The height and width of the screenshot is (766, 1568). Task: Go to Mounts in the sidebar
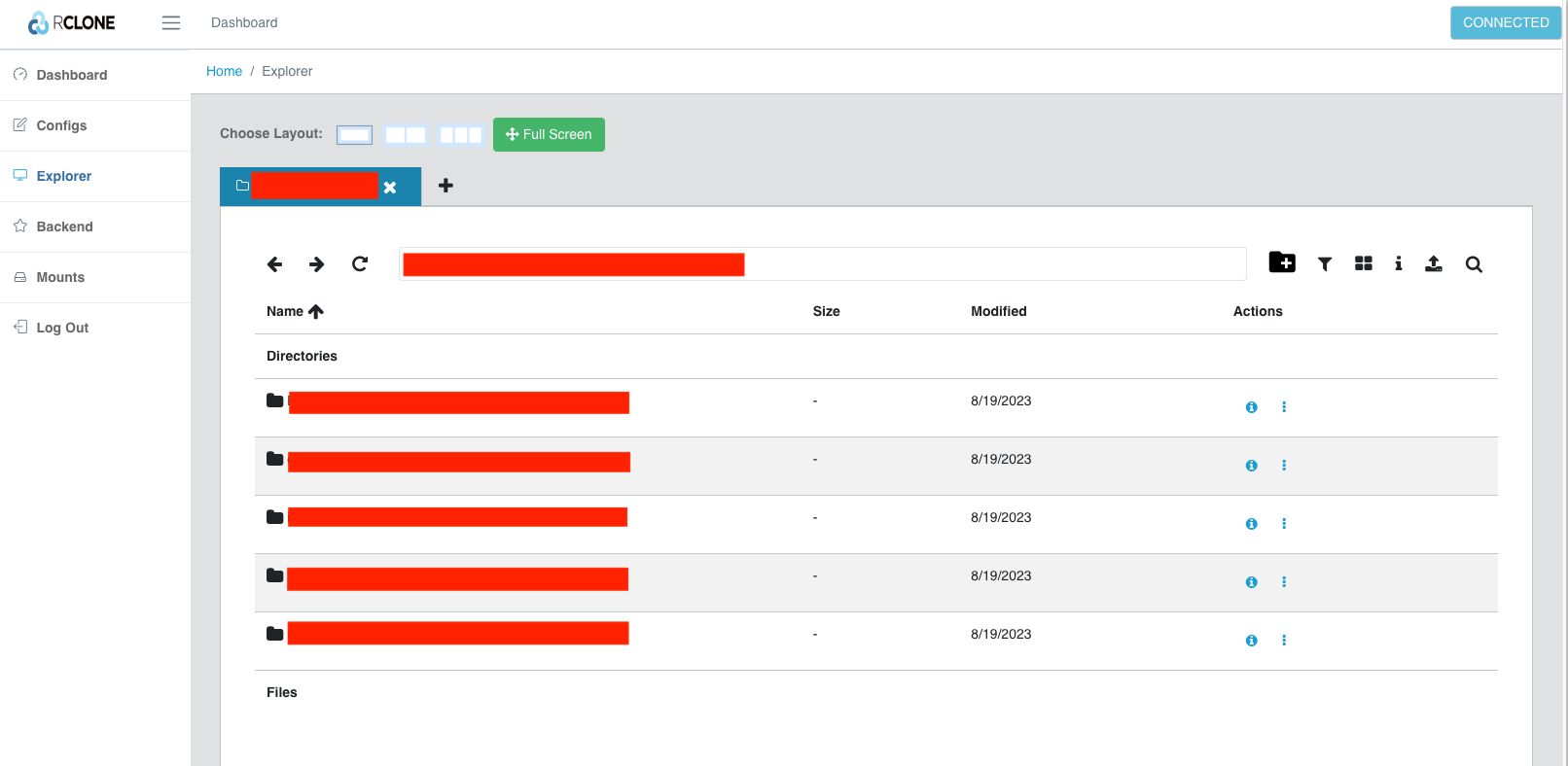60,277
